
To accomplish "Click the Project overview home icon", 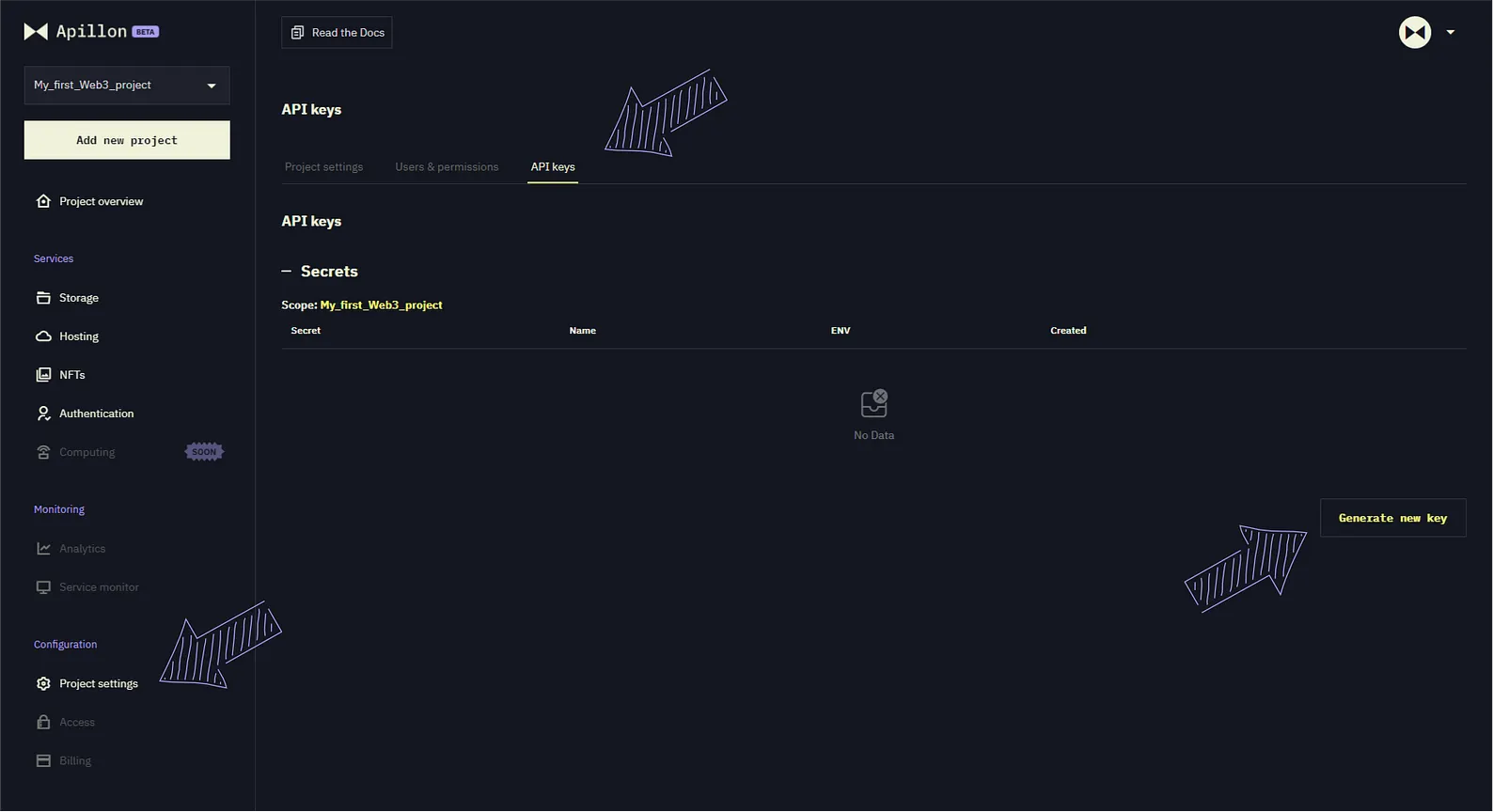I will pyautogui.click(x=43, y=201).
